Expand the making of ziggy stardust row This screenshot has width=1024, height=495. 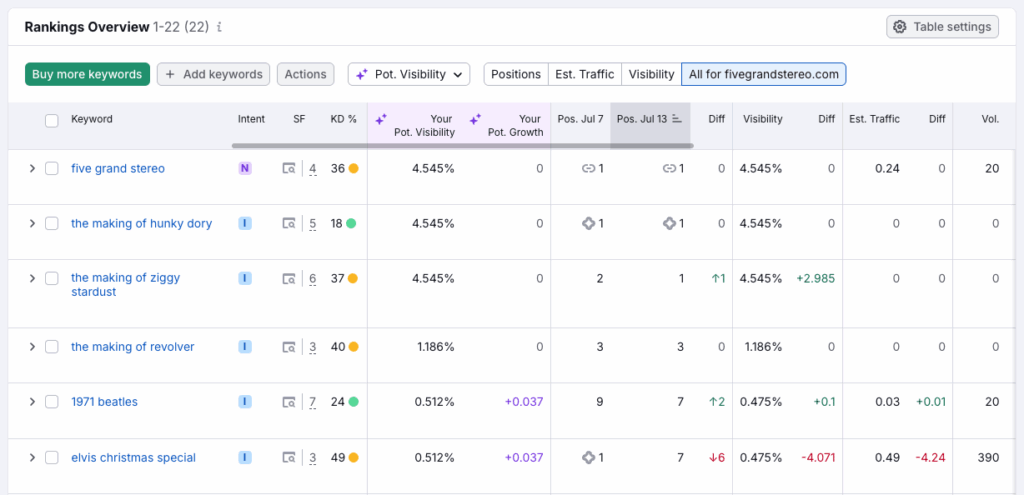(31, 278)
